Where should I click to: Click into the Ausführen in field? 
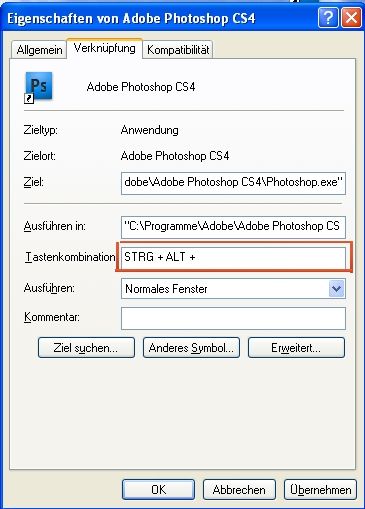click(x=233, y=227)
